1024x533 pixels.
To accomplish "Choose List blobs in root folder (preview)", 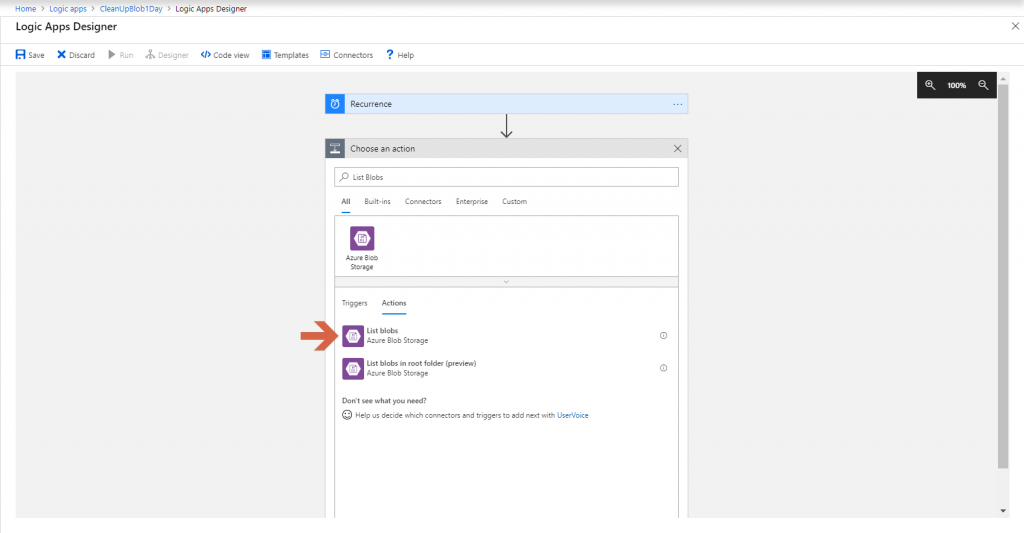I will pos(420,368).
